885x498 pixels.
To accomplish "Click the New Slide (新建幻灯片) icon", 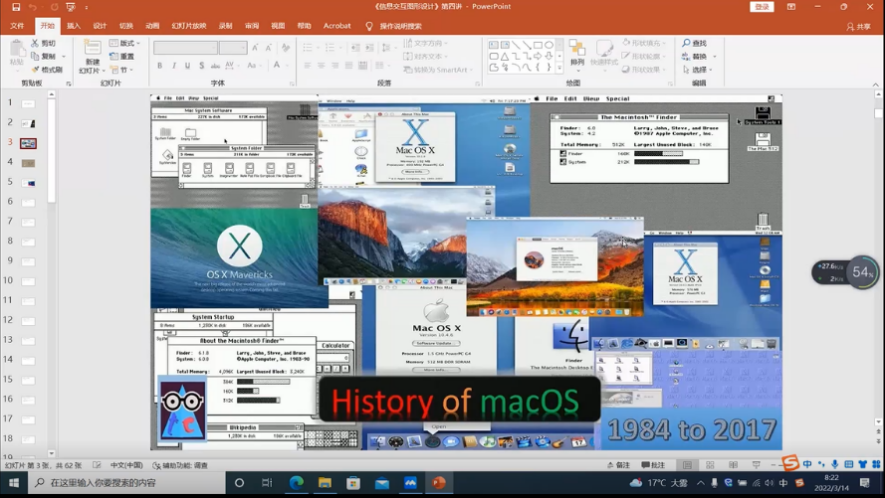I will pyautogui.click(x=92, y=53).
